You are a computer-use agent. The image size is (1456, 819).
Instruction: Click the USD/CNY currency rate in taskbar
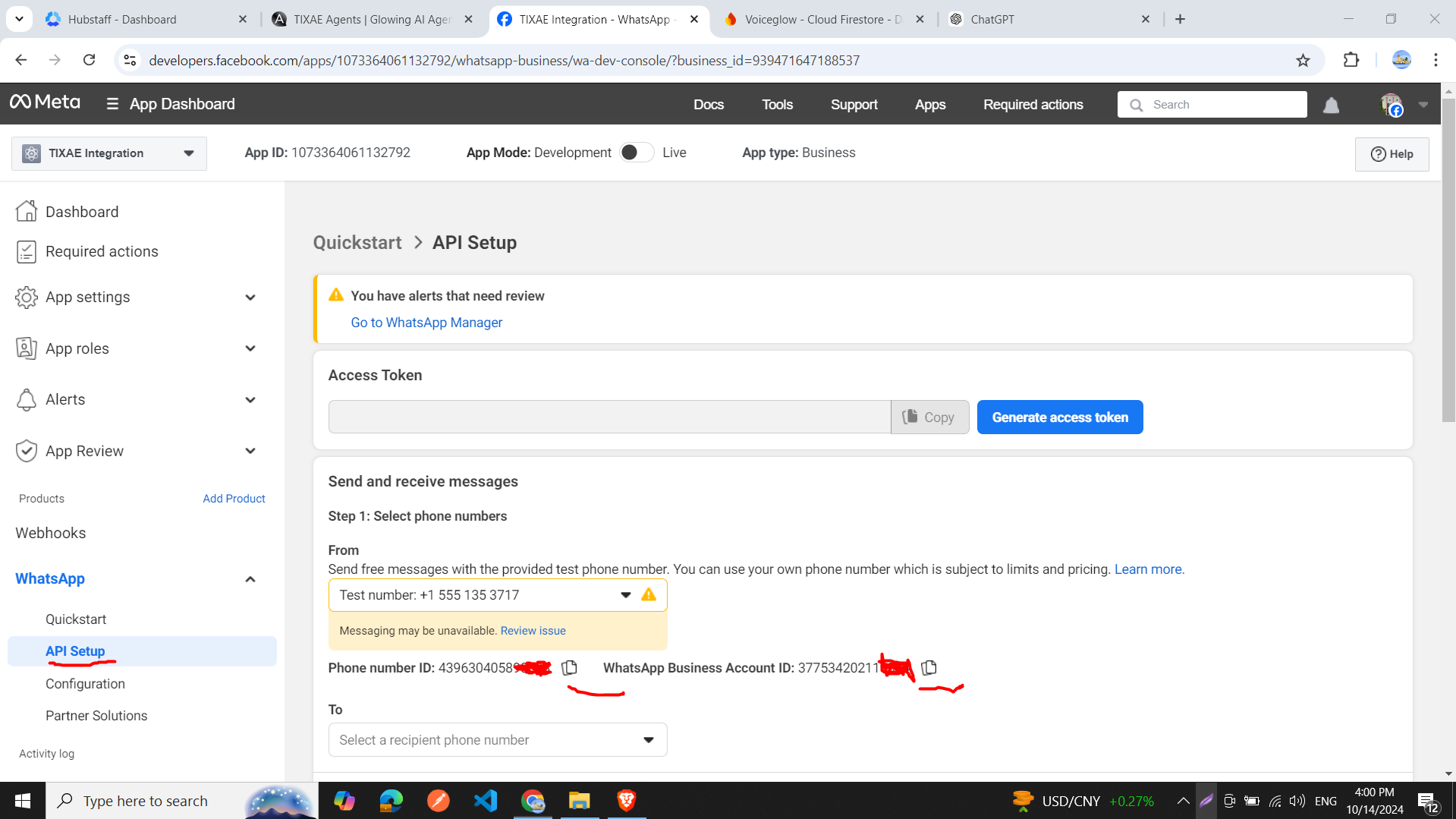tap(1071, 800)
